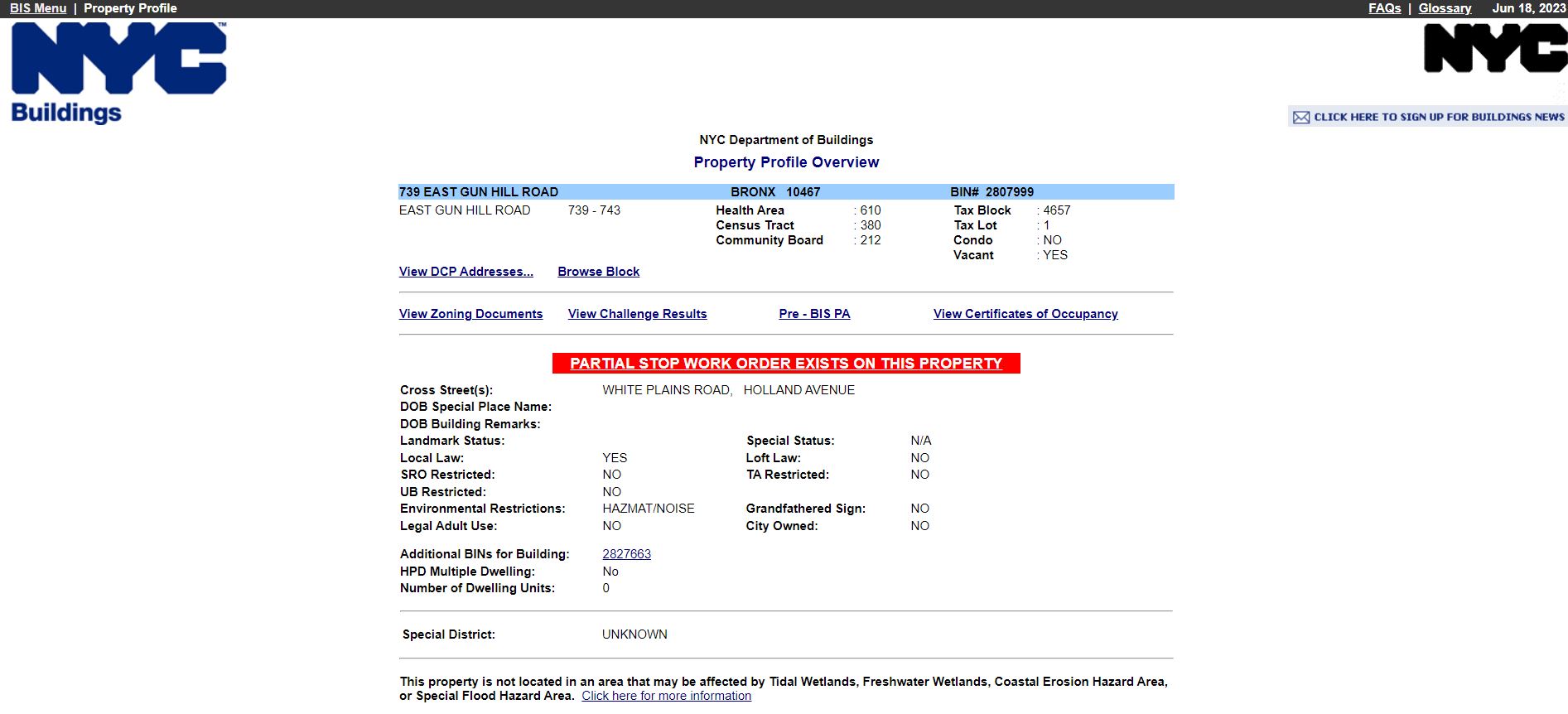Click the BRONX 10467 text

click(775, 192)
